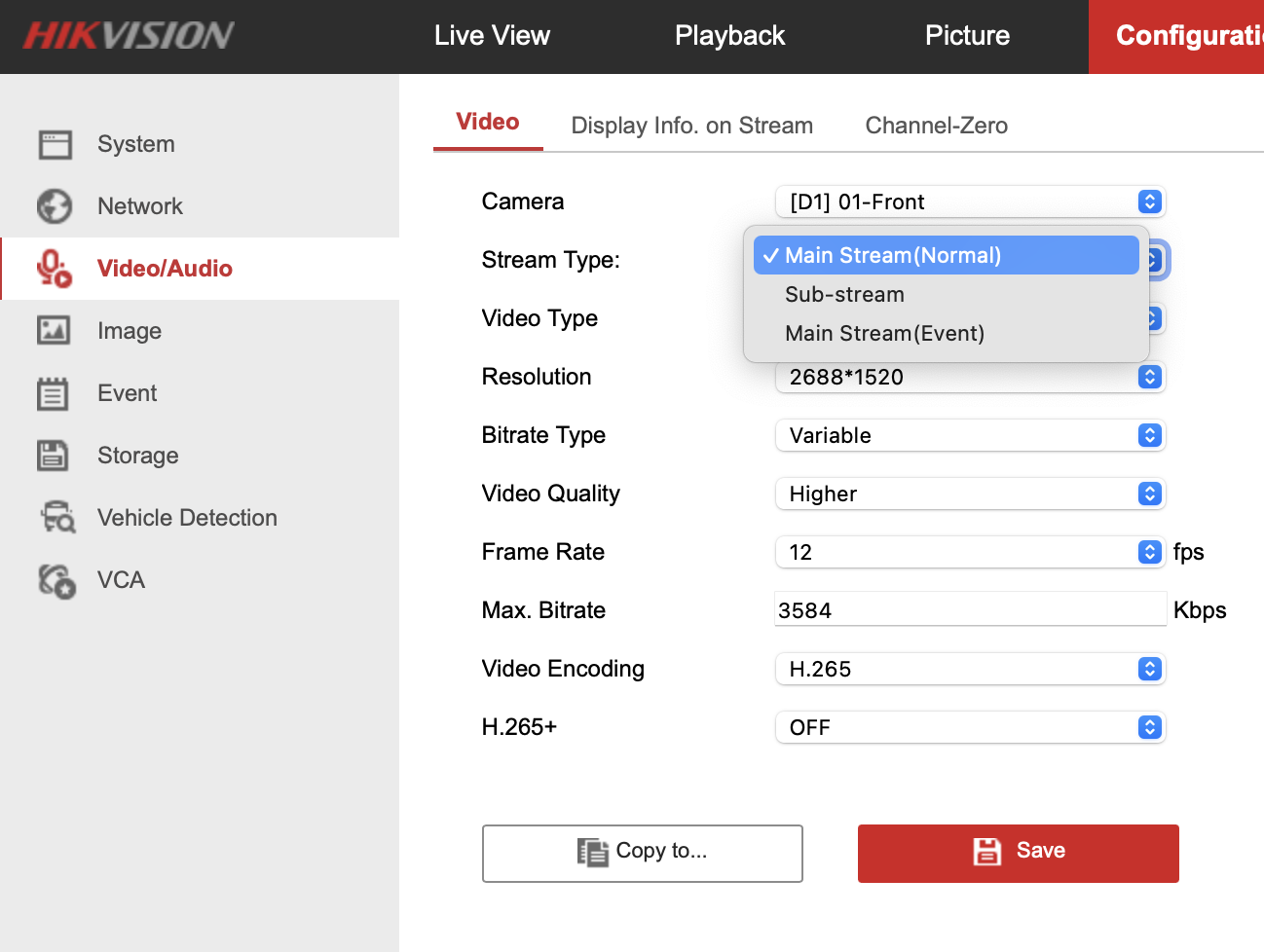
Task: Click the copy pages icon on Copy to
Action: click(x=593, y=850)
